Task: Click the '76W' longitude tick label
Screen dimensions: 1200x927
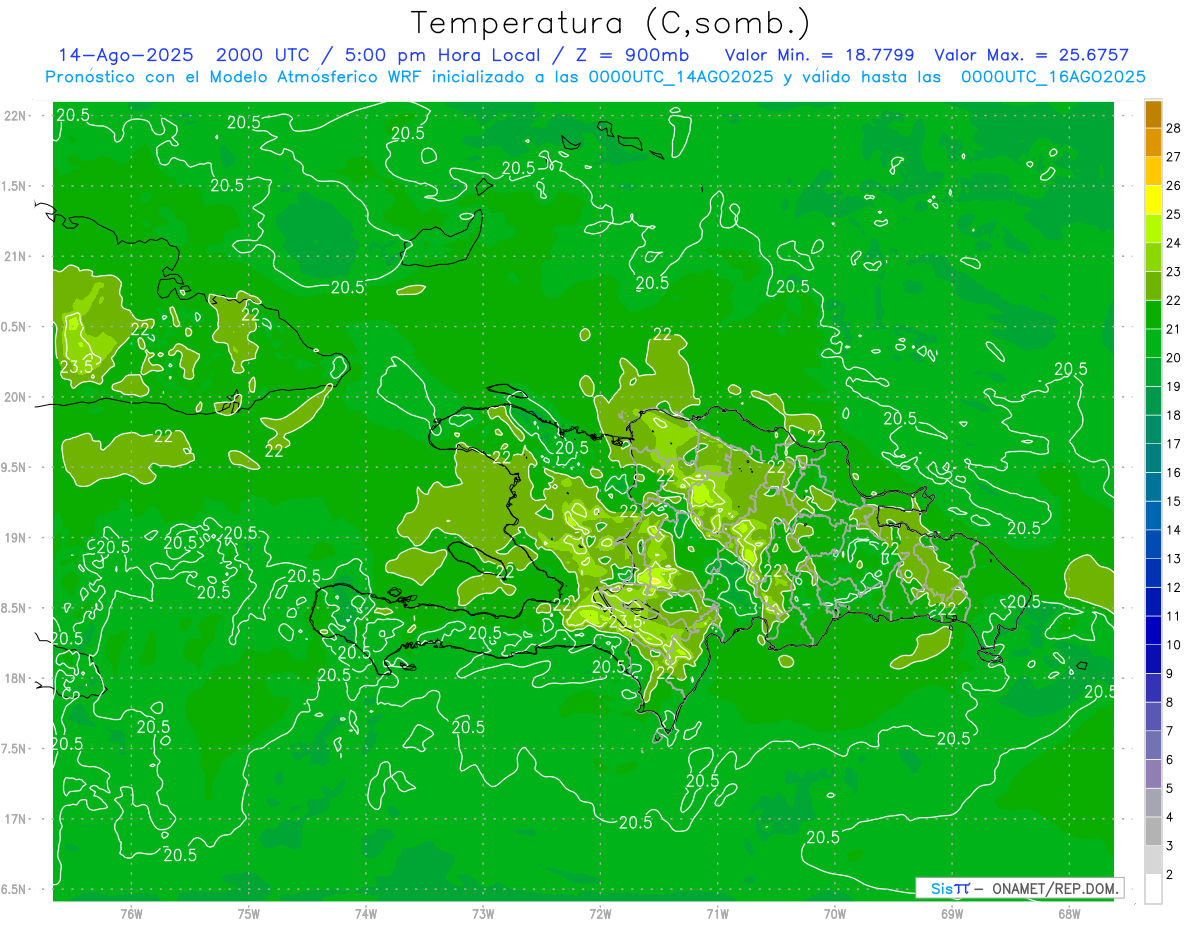Action: pos(131,914)
